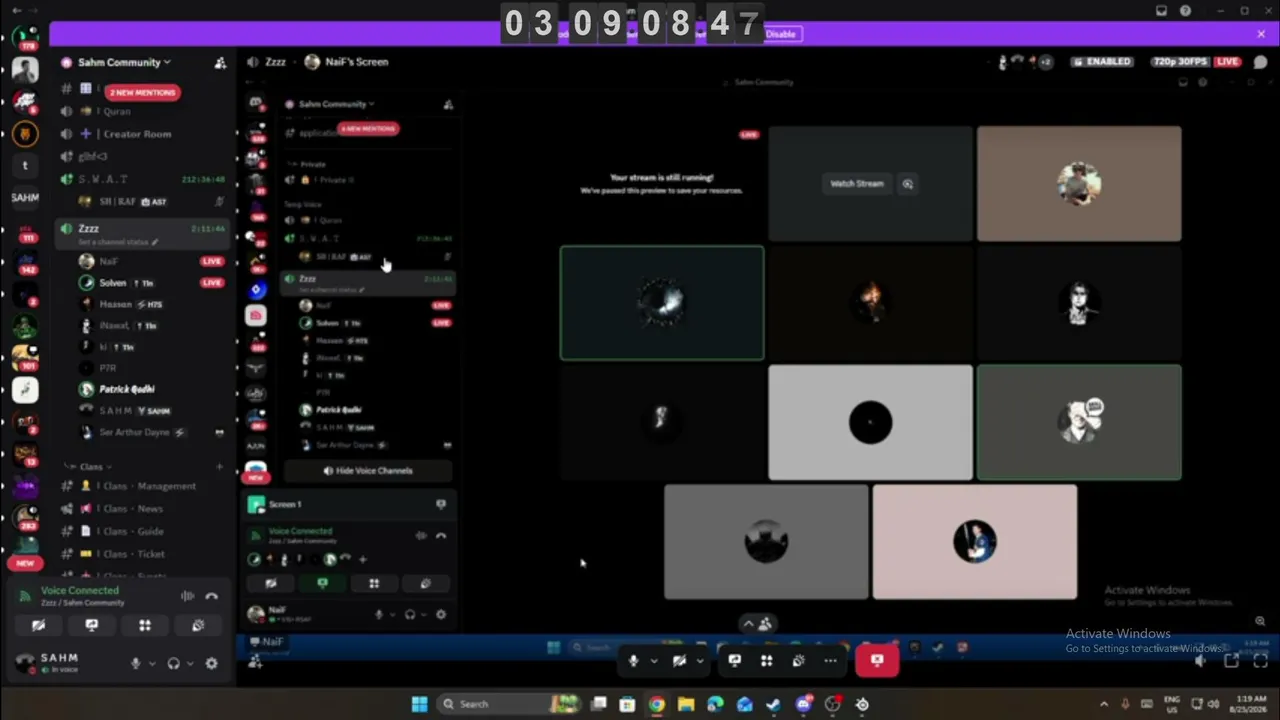This screenshot has width=1280, height=720.
Task: Disable the purple banner with the Disable button
Action: coord(780,34)
